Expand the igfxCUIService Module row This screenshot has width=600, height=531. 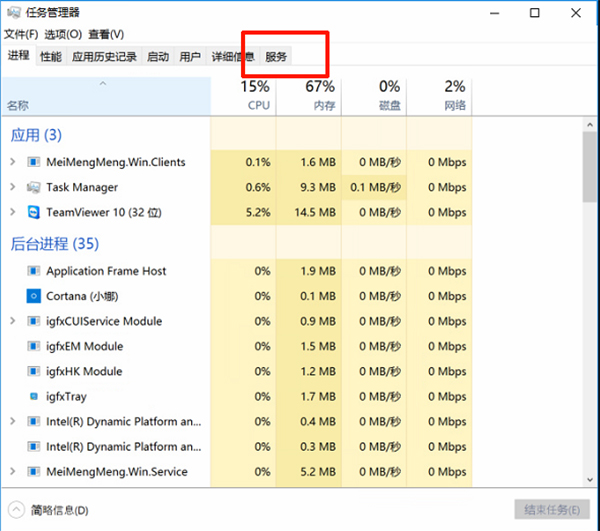pyautogui.click(x=13, y=321)
